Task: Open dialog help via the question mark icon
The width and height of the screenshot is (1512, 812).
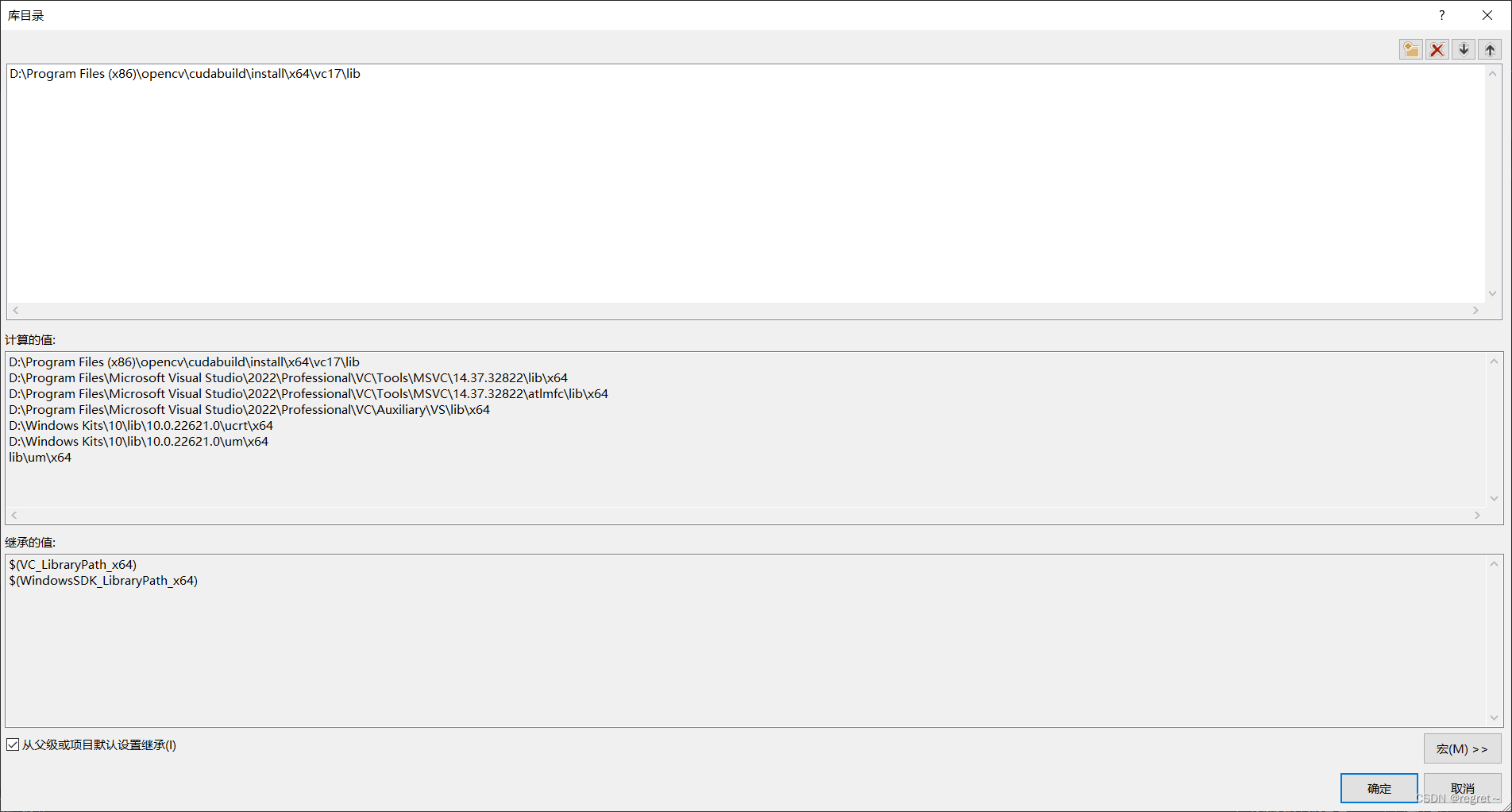Action: click(x=1441, y=15)
